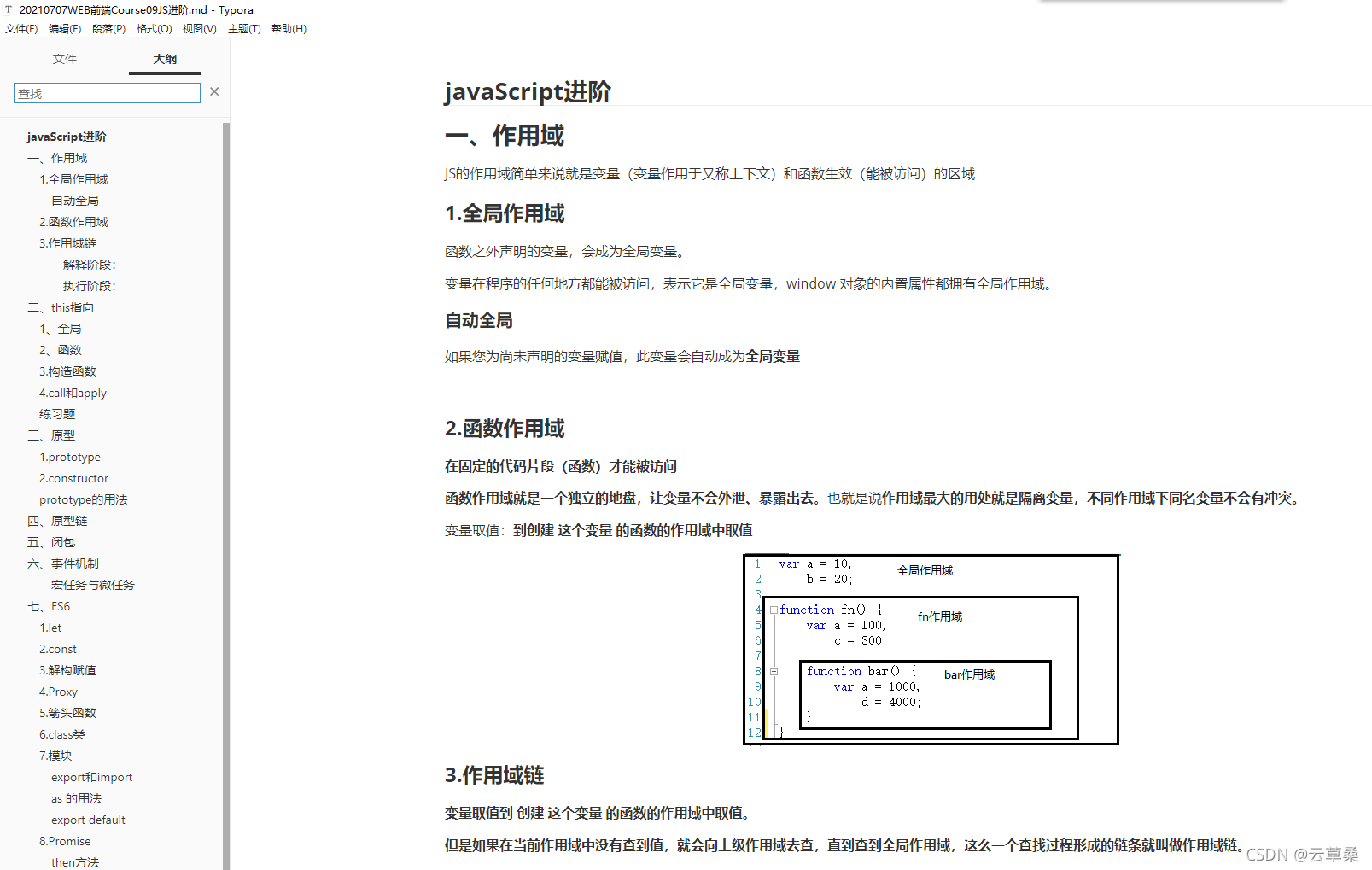This screenshot has height=870, width=1372.
Task: Click the 3.作用域链 document heading
Action: pyautogui.click(x=494, y=775)
